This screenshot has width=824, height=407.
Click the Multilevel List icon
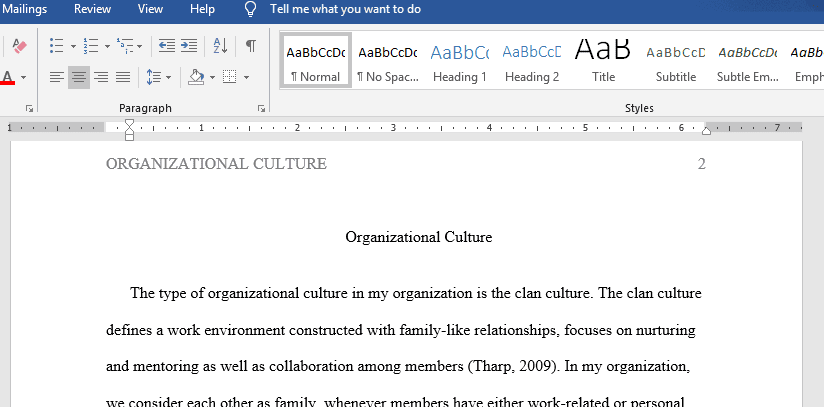click(125, 46)
